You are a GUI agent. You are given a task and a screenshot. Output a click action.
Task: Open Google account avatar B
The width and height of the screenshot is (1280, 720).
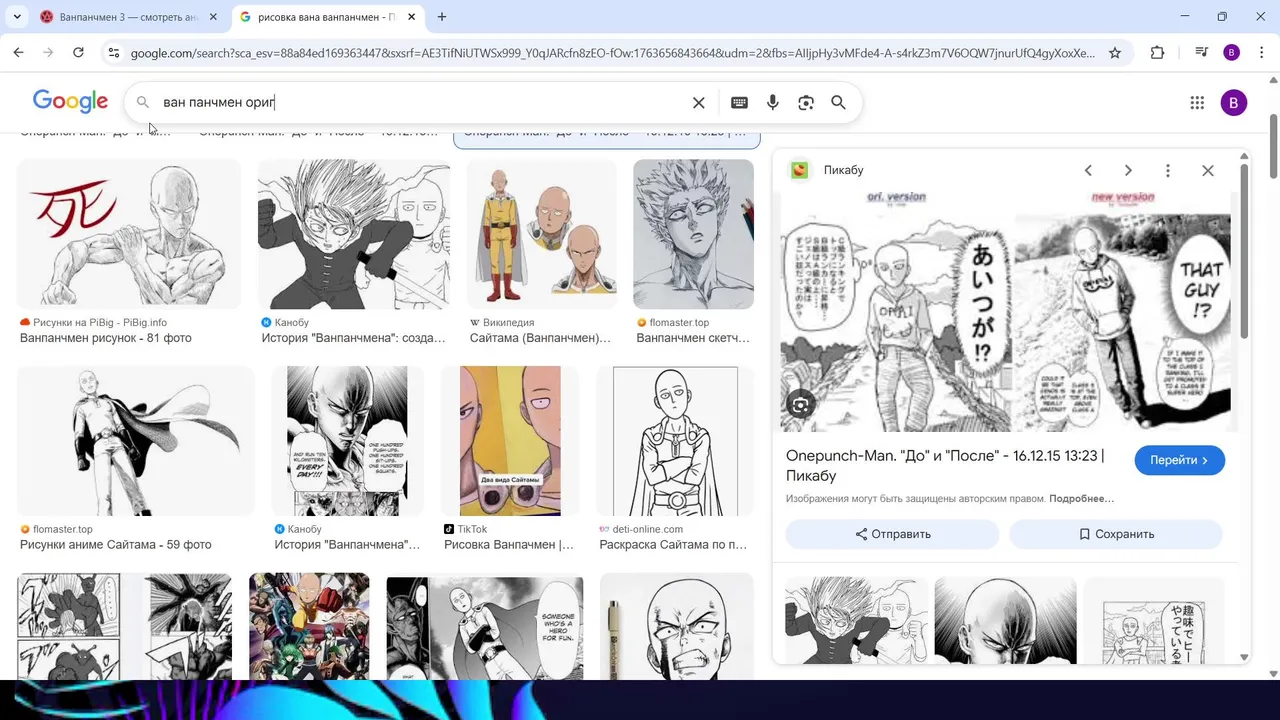1234,102
